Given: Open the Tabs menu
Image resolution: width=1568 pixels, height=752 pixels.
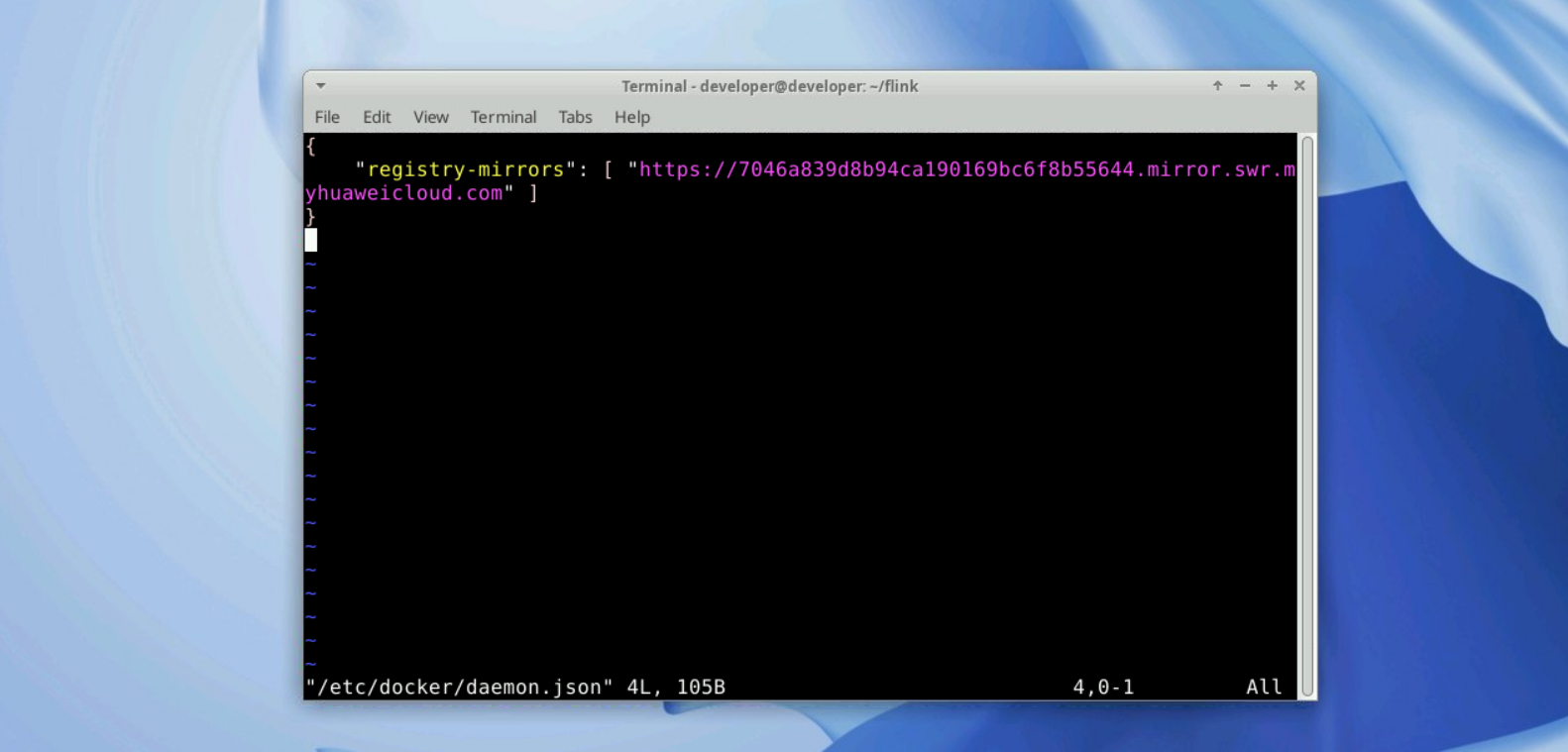Looking at the screenshot, I should click(575, 117).
